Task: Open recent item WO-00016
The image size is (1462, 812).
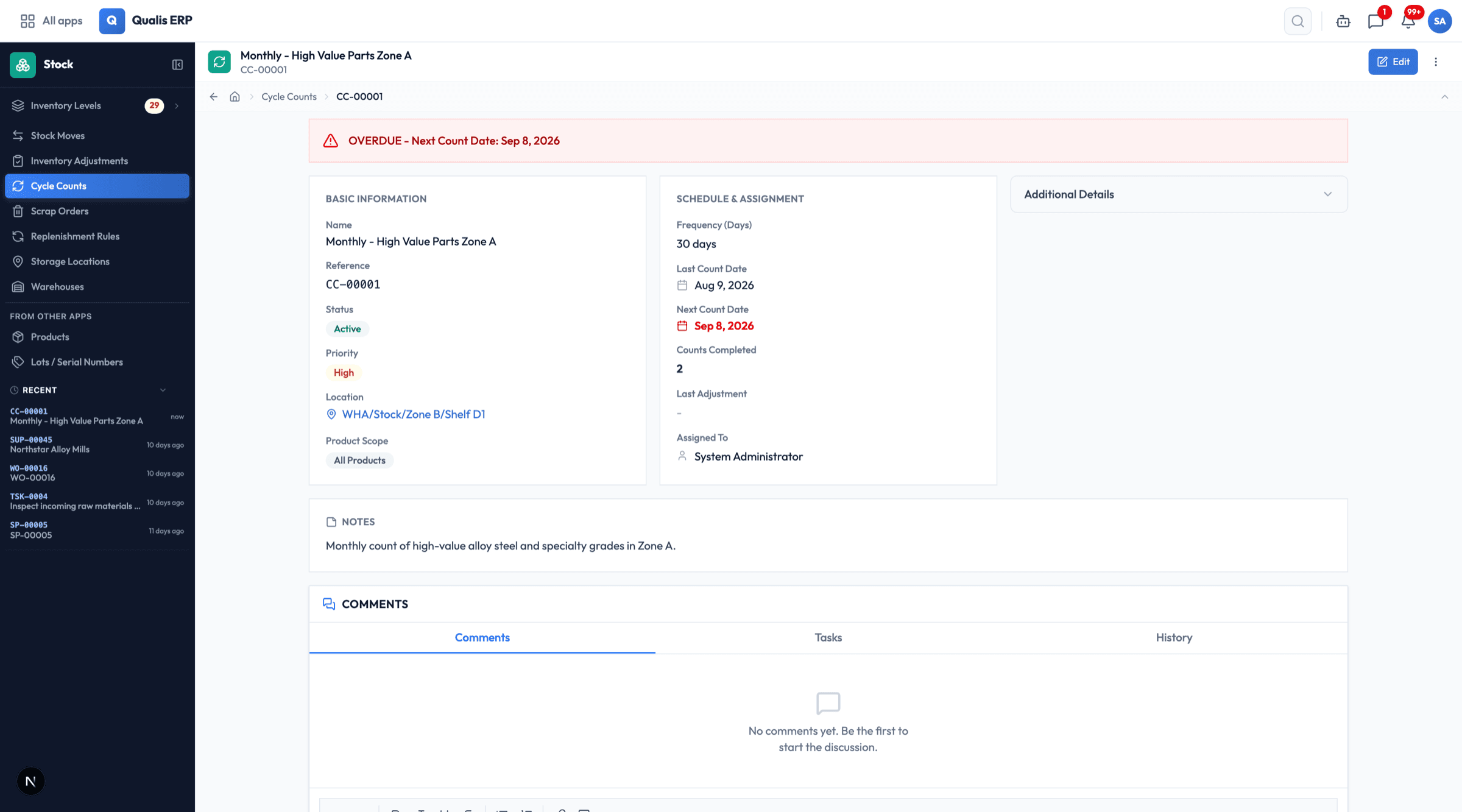Action: point(97,473)
